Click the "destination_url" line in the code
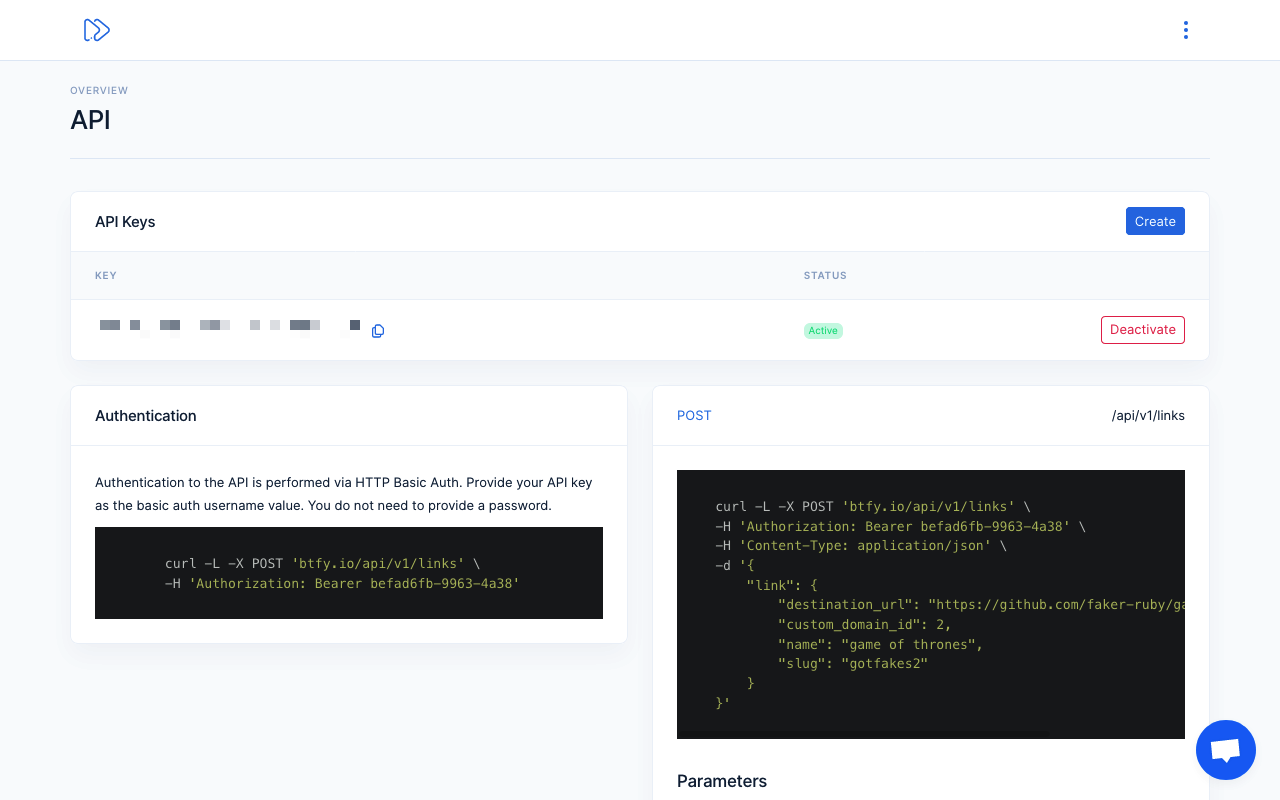The width and height of the screenshot is (1280, 800). tap(981, 604)
